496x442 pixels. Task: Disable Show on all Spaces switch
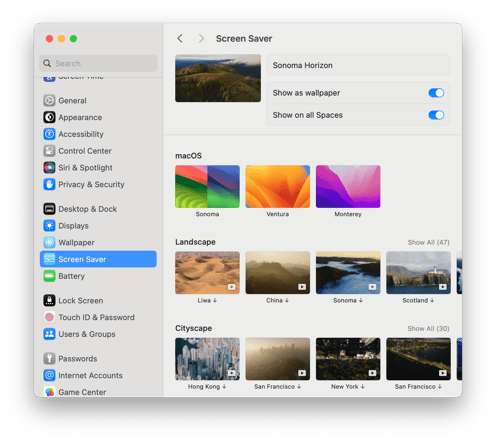[x=436, y=115]
